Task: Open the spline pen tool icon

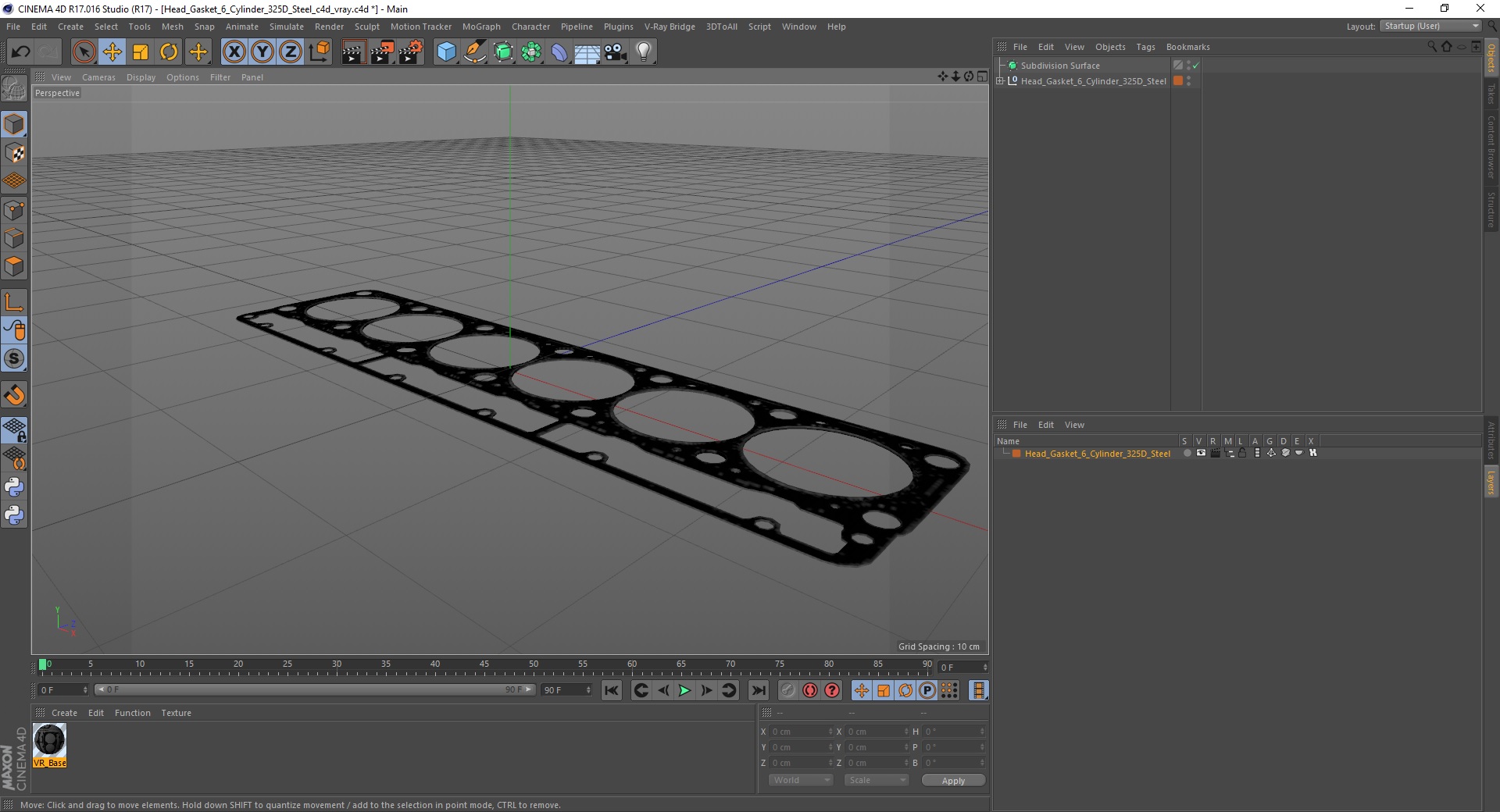Action: 475,52
